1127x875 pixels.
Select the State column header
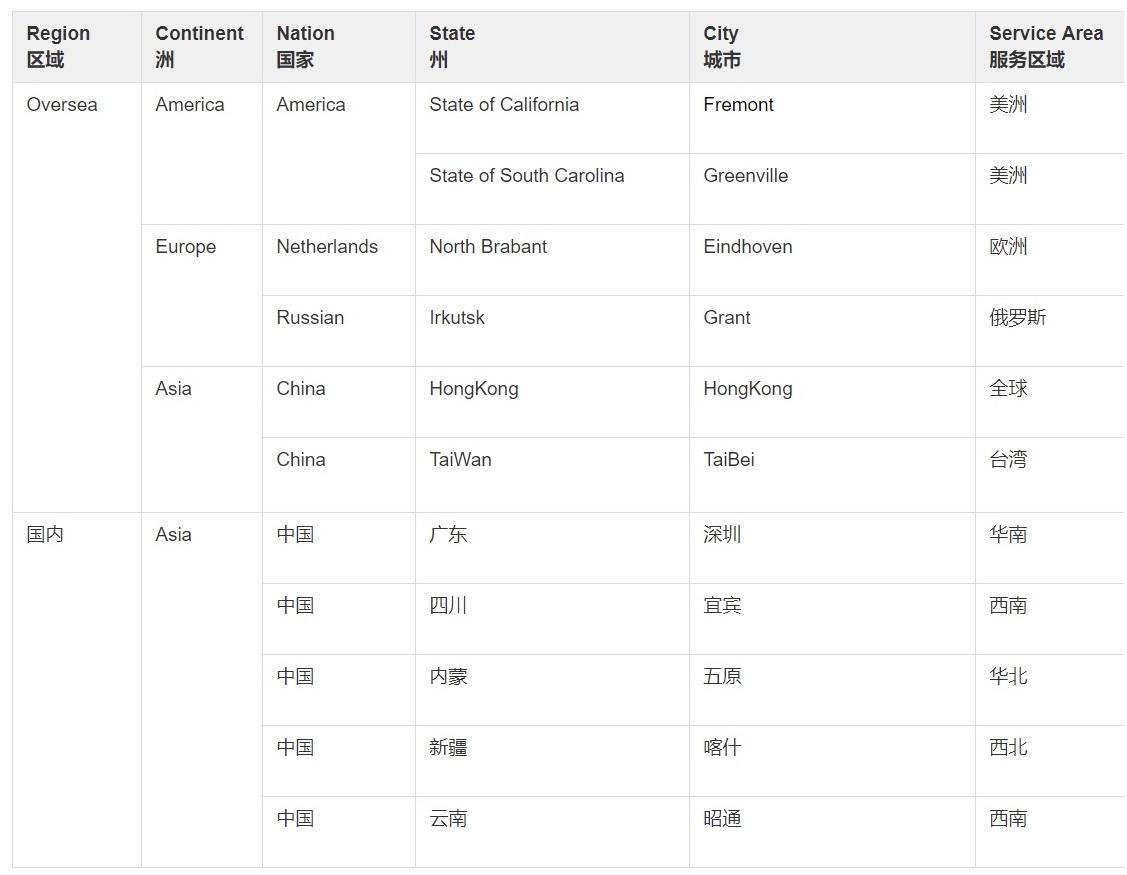tap(552, 47)
